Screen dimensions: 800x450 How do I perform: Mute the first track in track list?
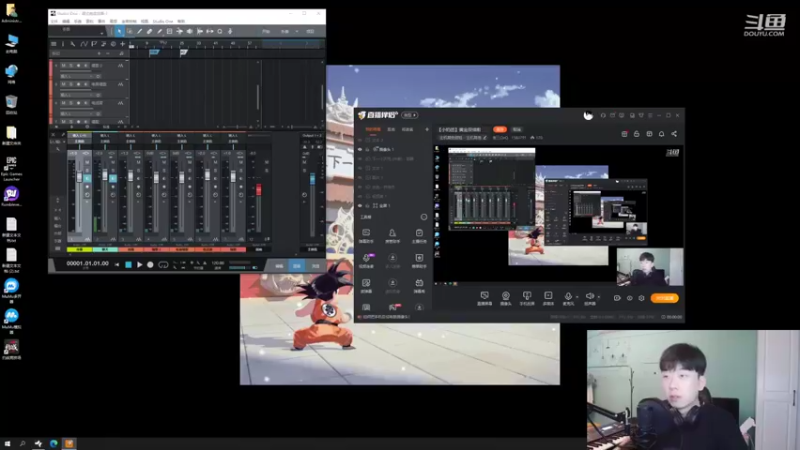pos(64,65)
